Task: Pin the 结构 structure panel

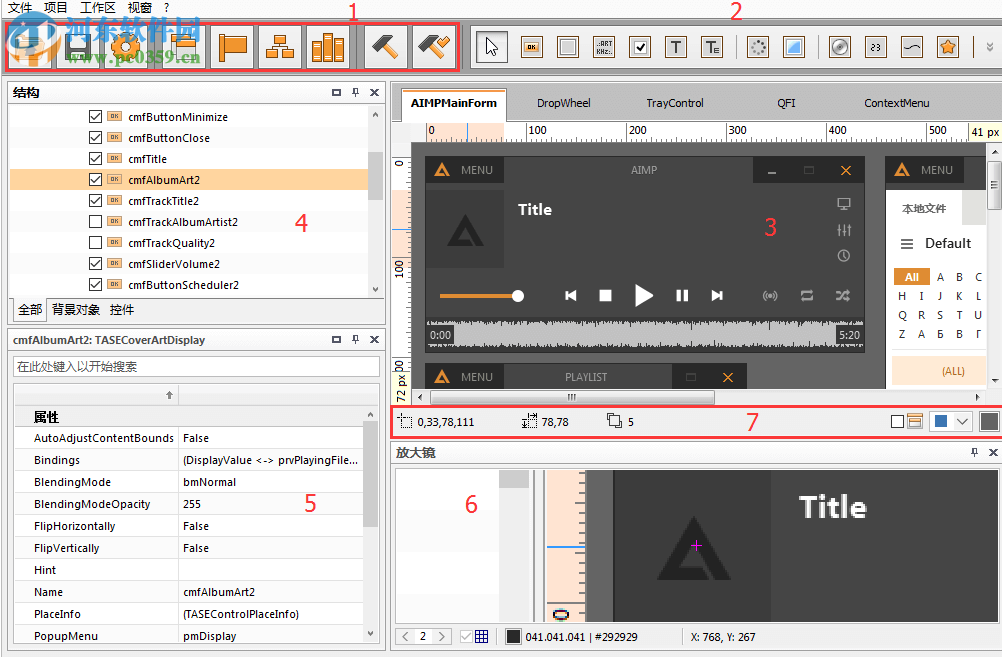Action: tap(355, 93)
